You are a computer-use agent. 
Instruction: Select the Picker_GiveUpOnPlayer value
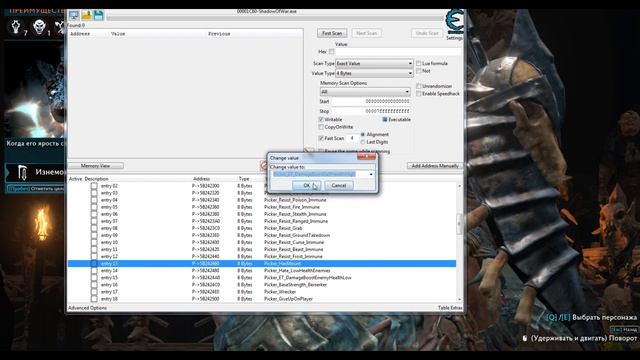(288, 299)
